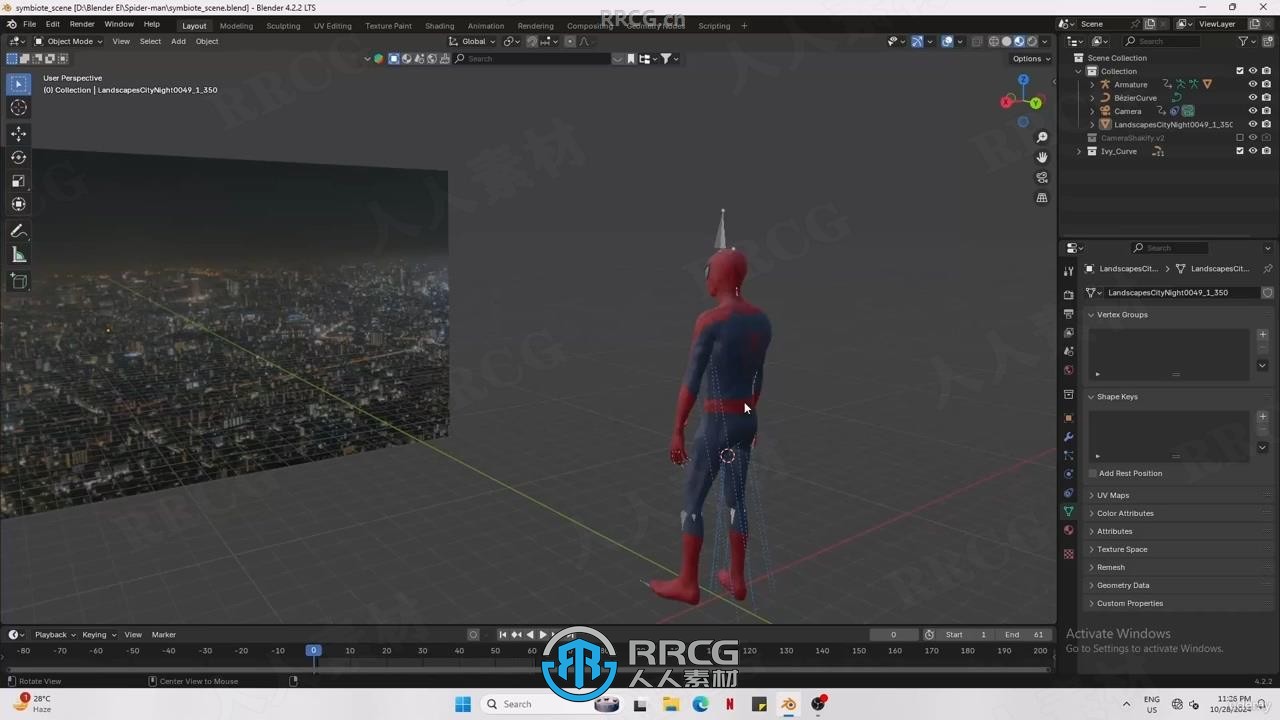This screenshot has width=1280, height=720.
Task: Uncheck the Collection exclude checkbox
Action: tap(1240, 71)
